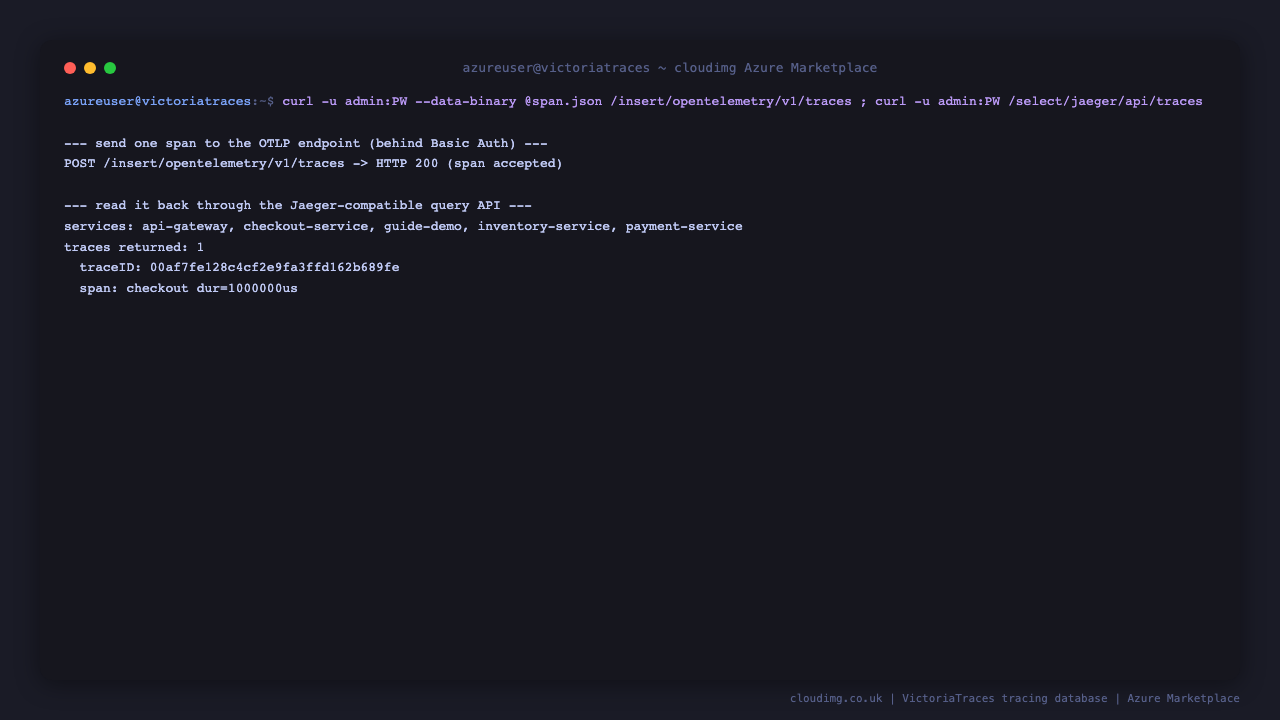Click 'inventory-service' in services list
1280x720 pixels.
click(544, 226)
